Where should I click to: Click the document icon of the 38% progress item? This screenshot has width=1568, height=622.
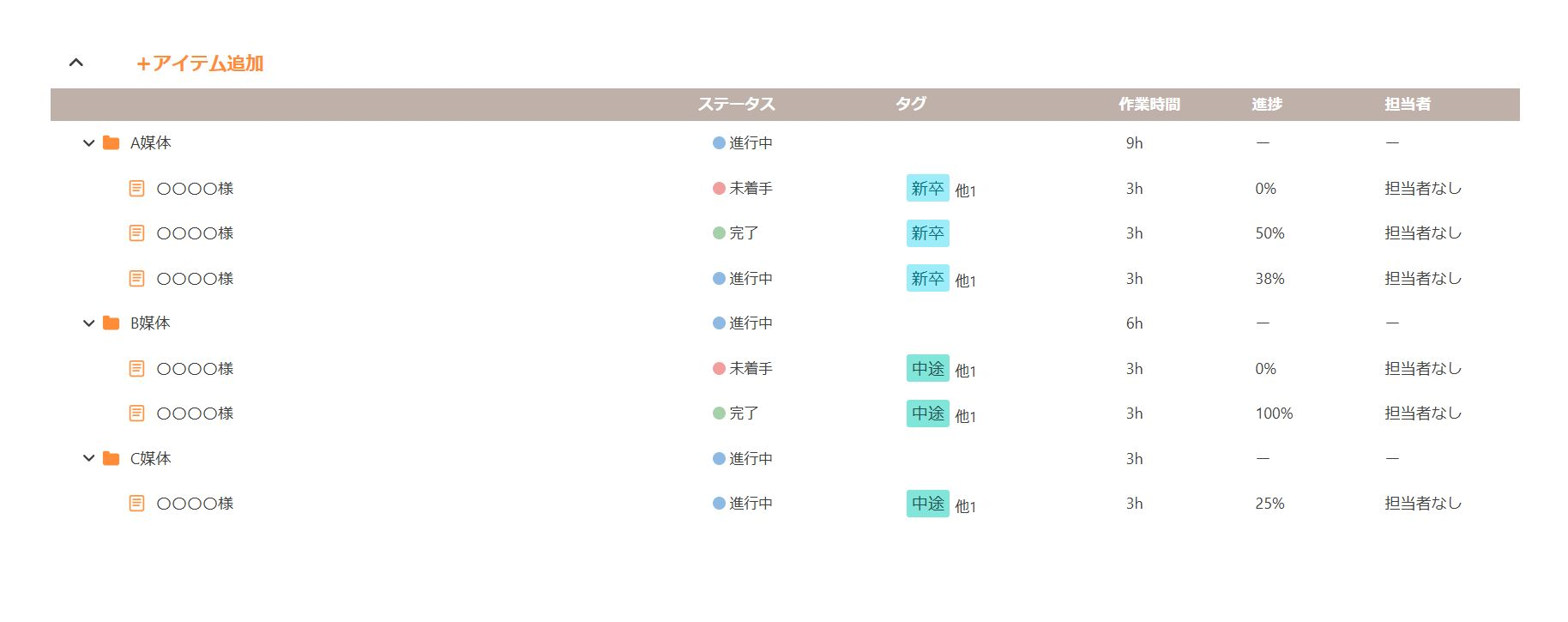136,279
